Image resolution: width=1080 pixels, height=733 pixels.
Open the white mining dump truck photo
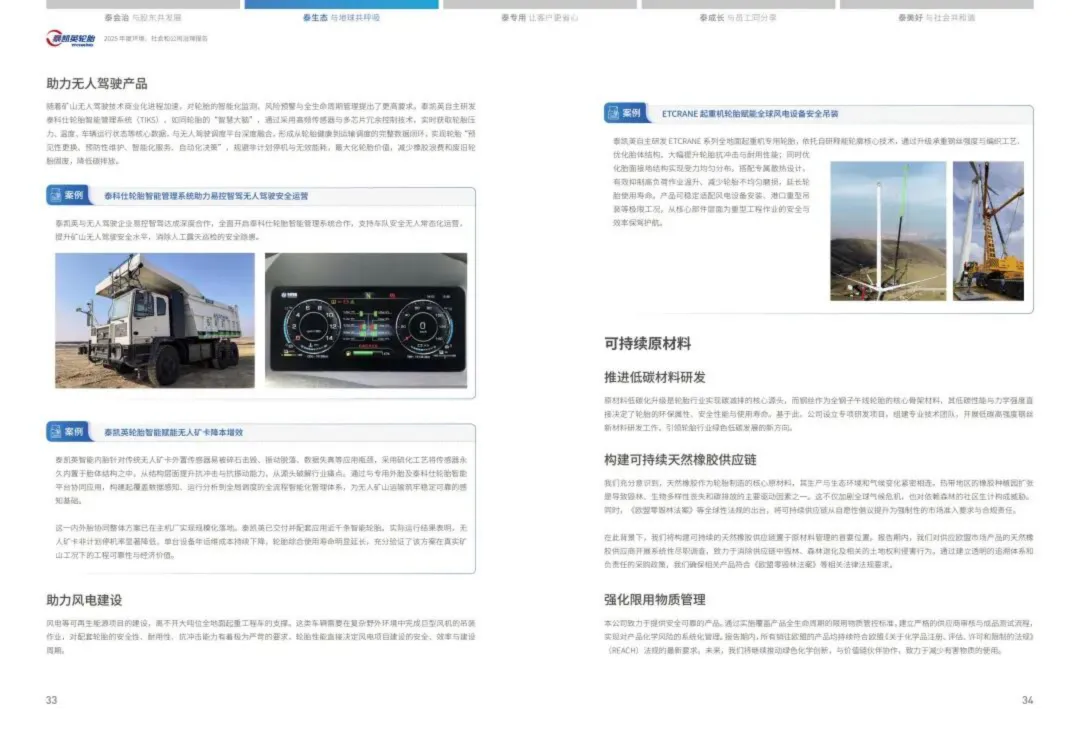click(155, 320)
